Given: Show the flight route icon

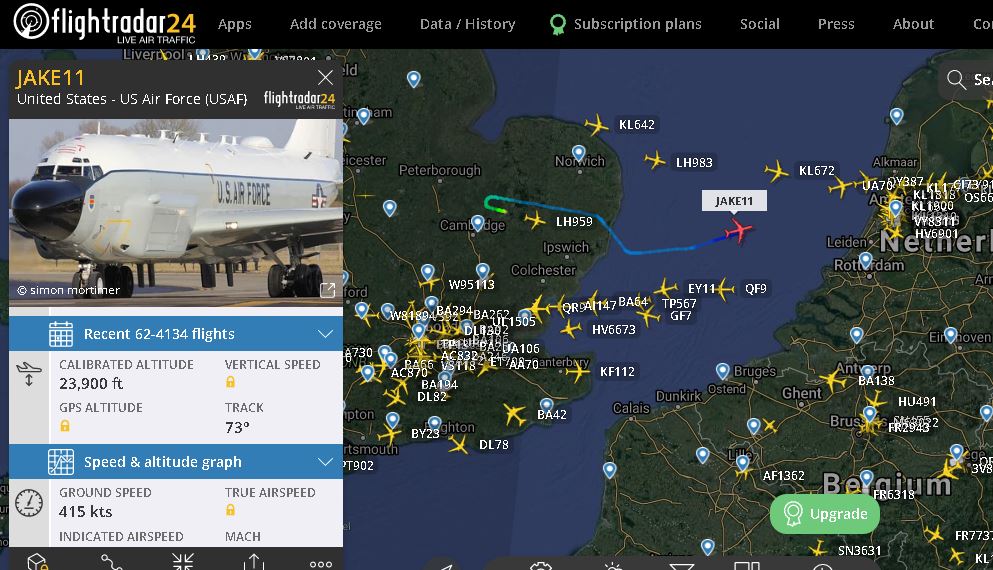Looking at the screenshot, I should [111, 562].
